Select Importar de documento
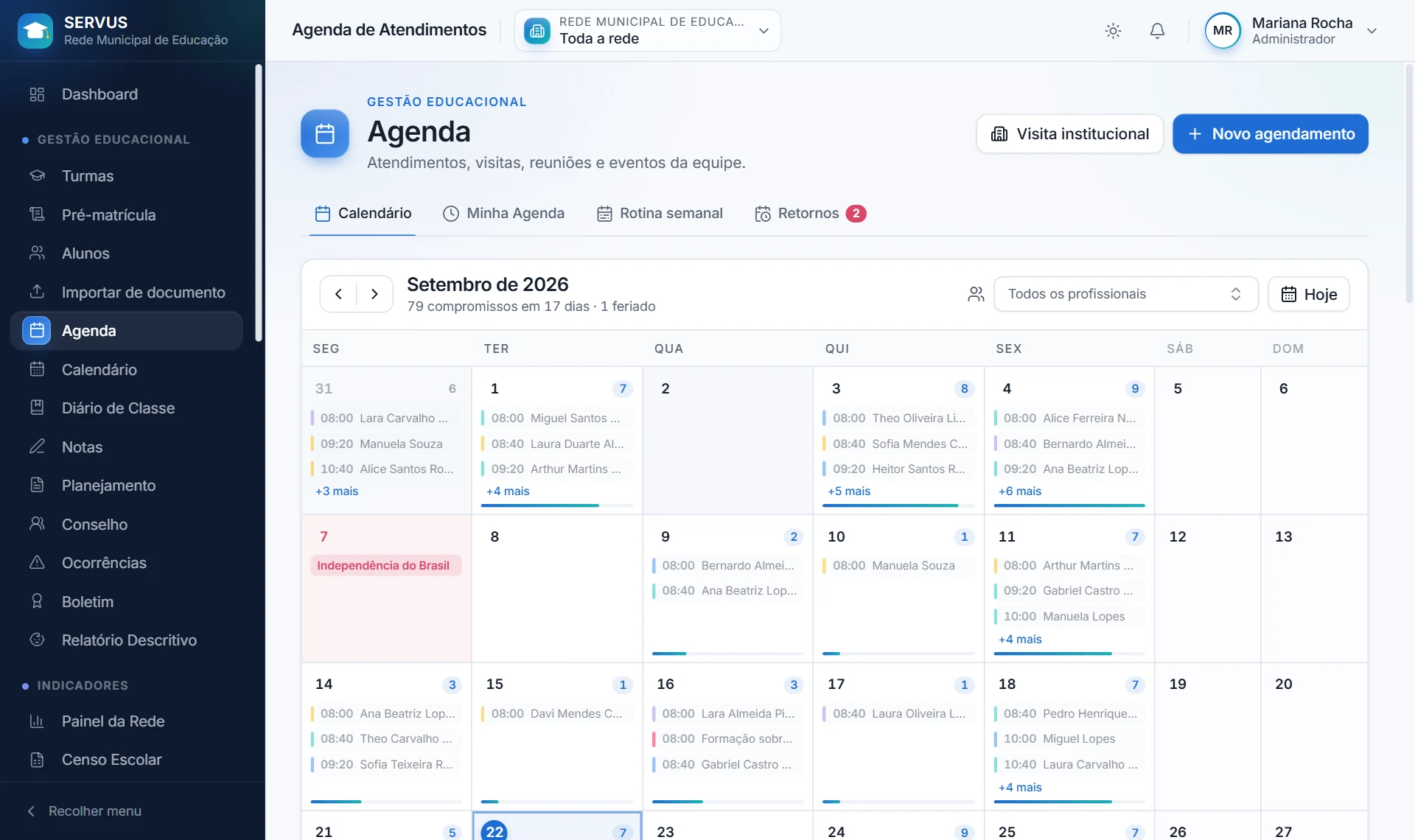Viewport: 1415px width, 840px height. [x=127, y=293]
